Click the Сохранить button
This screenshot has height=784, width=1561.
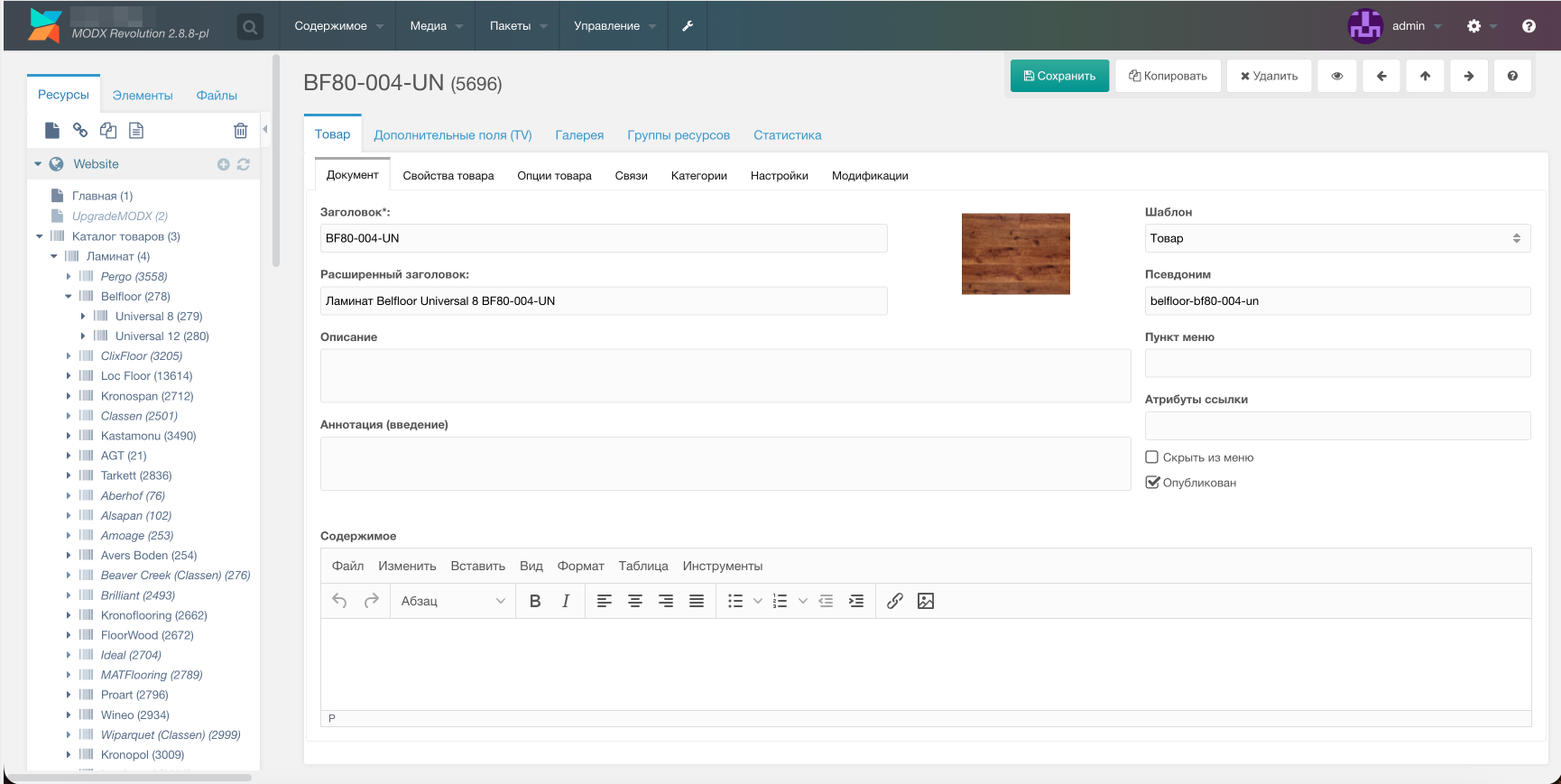point(1059,76)
